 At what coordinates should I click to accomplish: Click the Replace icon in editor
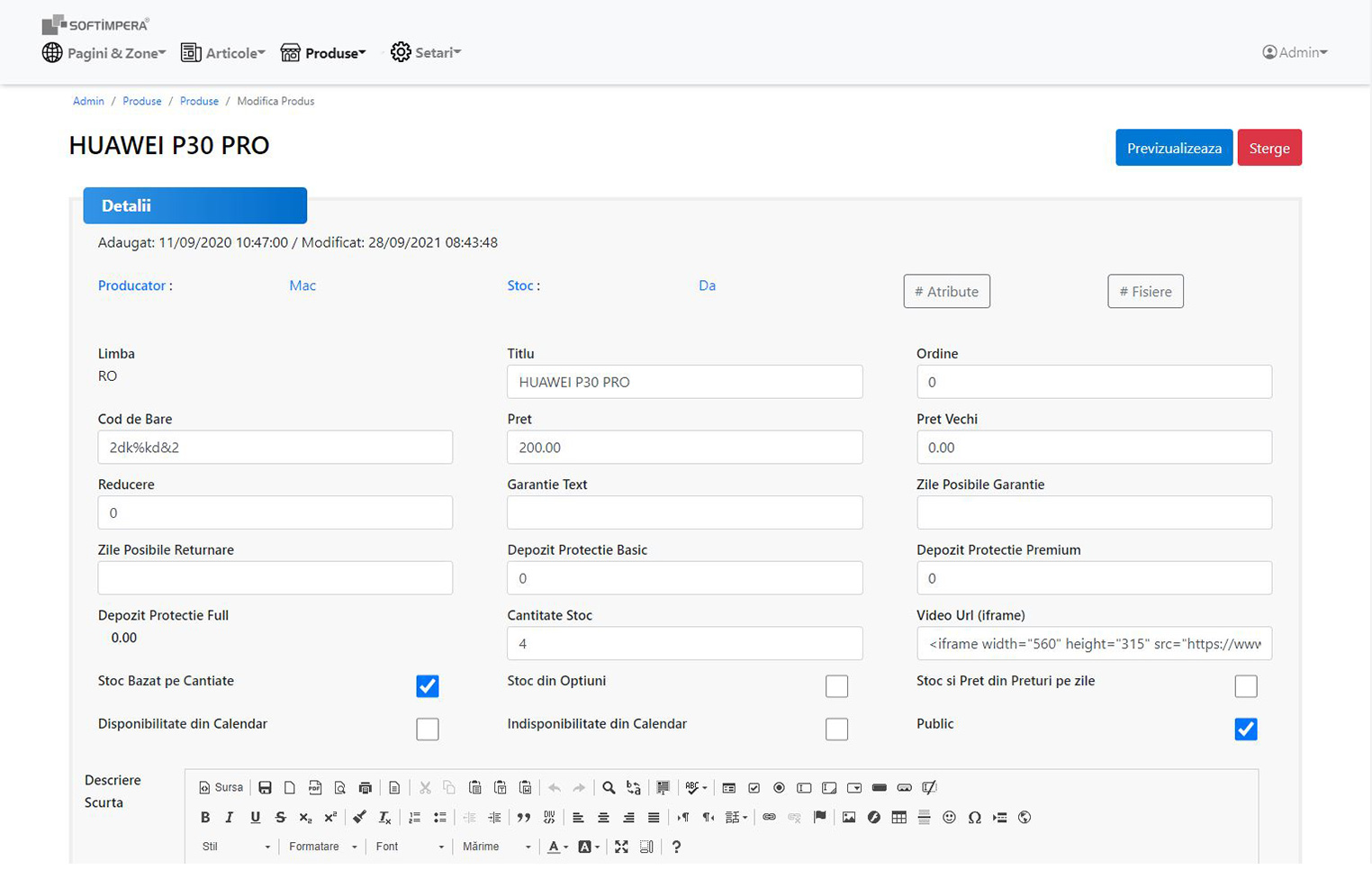[x=634, y=788]
